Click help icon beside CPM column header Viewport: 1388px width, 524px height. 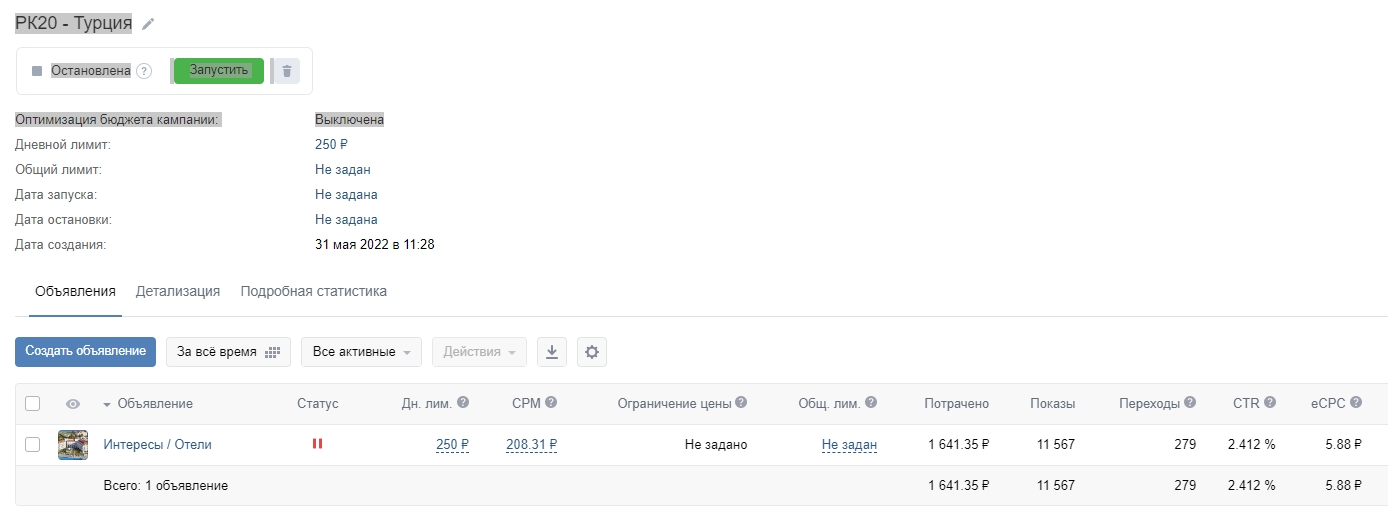(551, 403)
